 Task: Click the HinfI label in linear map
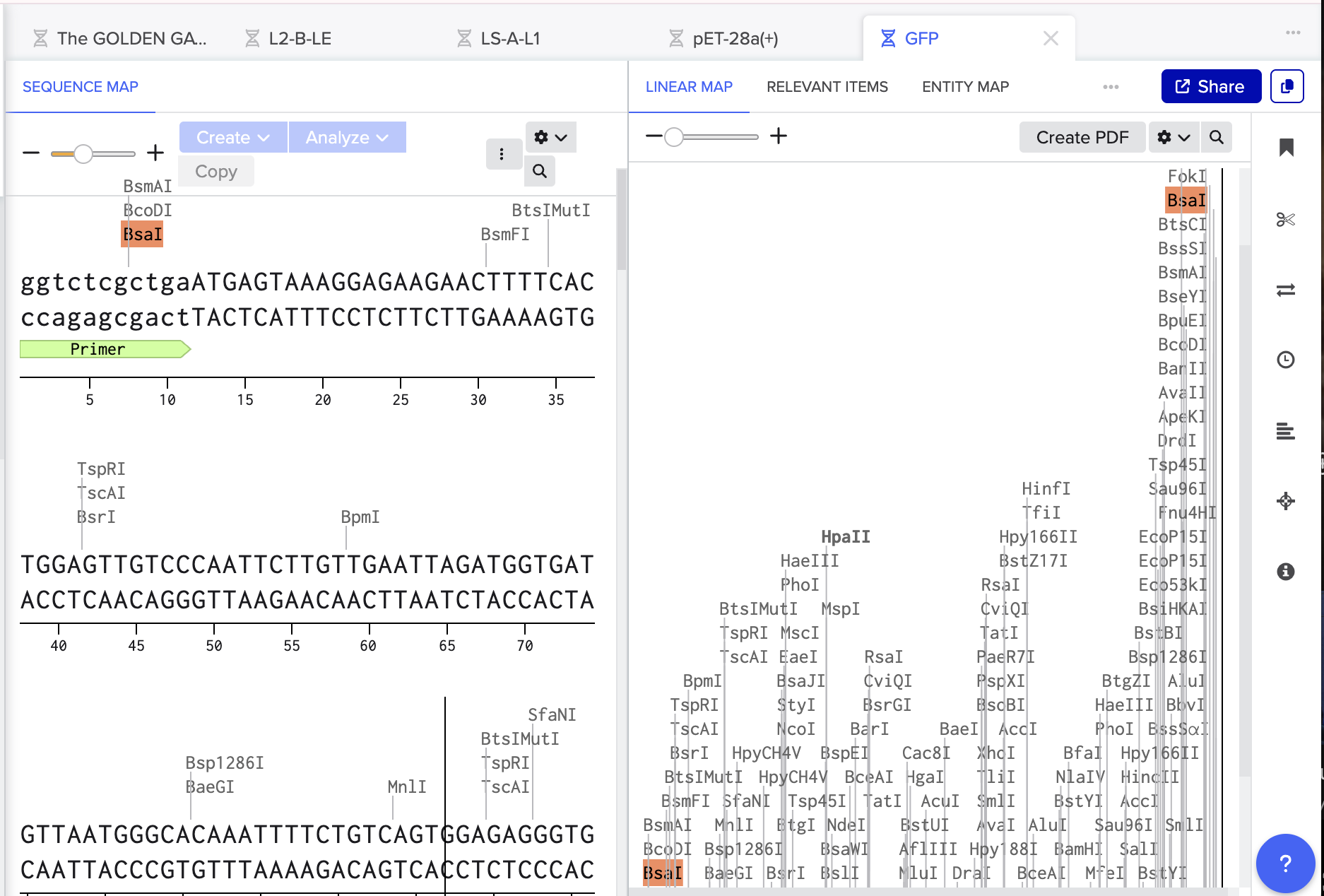pos(1046,488)
